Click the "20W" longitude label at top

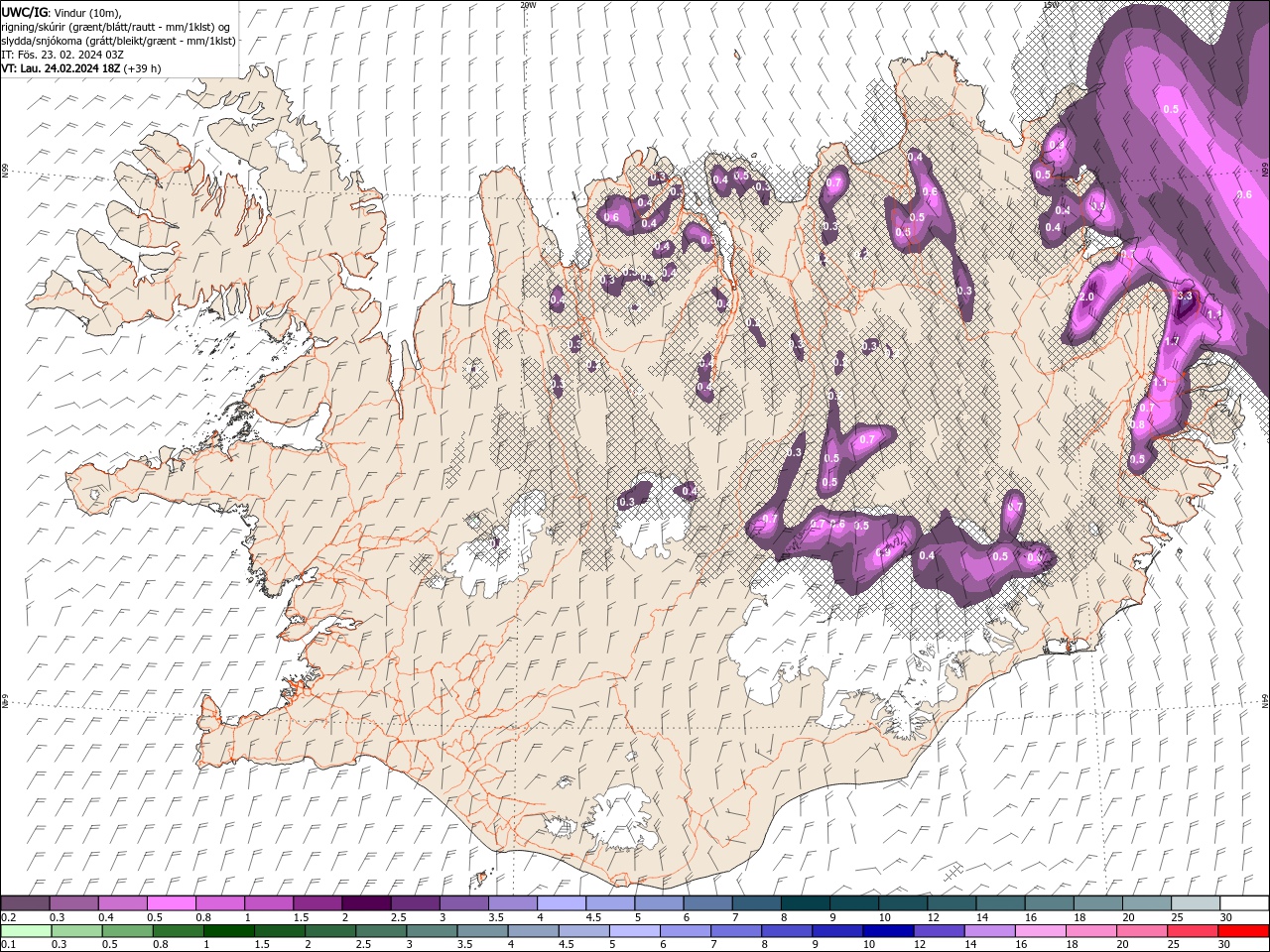528,5
